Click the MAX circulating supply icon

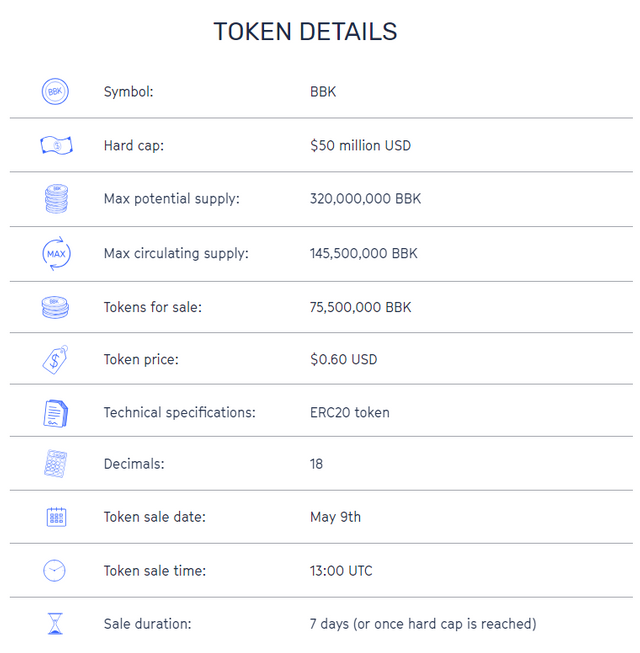(x=56, y=253)
